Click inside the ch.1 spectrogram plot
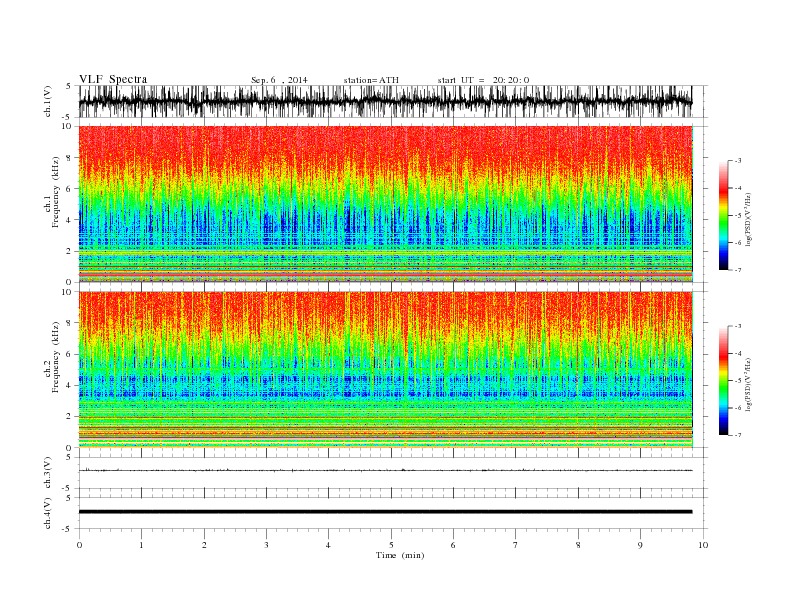Image resolution: width=792 pixels, height=612 pixels. click(386, 204)
